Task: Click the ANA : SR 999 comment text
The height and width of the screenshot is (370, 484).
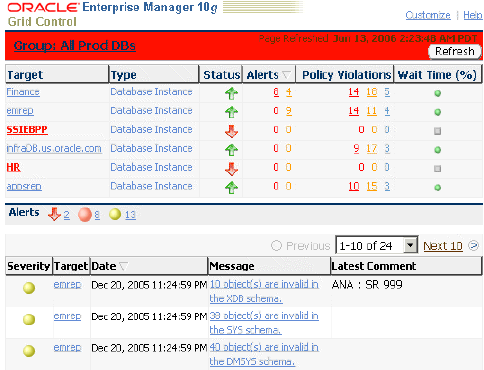Action: [x=367, y=285]
